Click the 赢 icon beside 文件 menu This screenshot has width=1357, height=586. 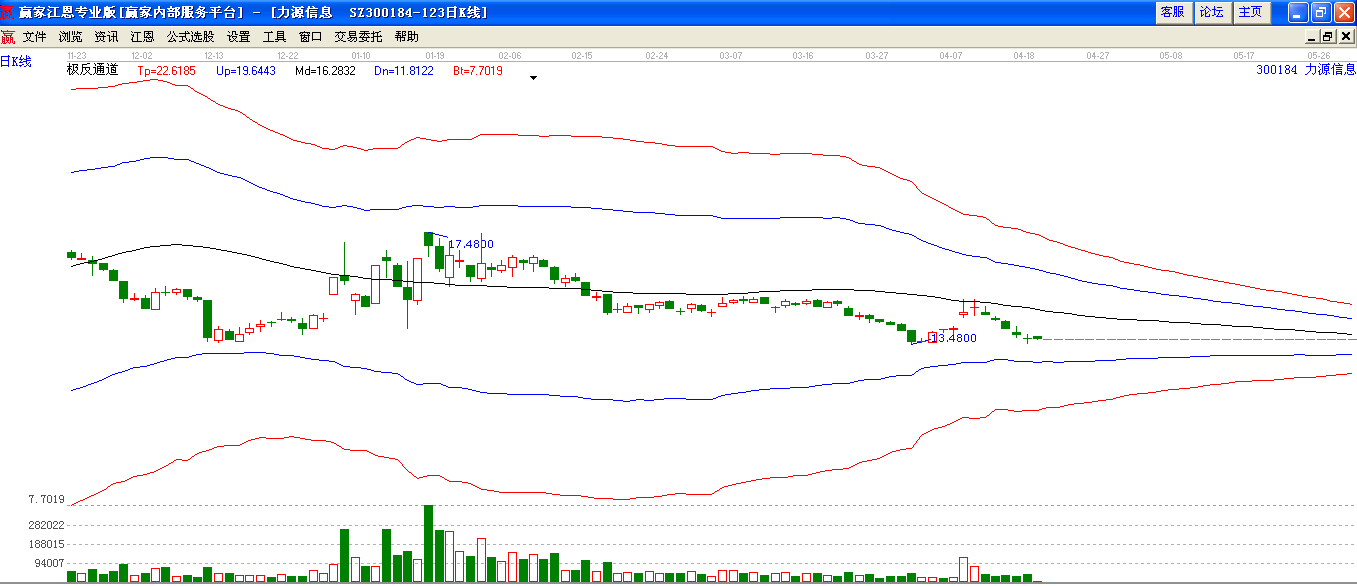(x=8, y=37)
